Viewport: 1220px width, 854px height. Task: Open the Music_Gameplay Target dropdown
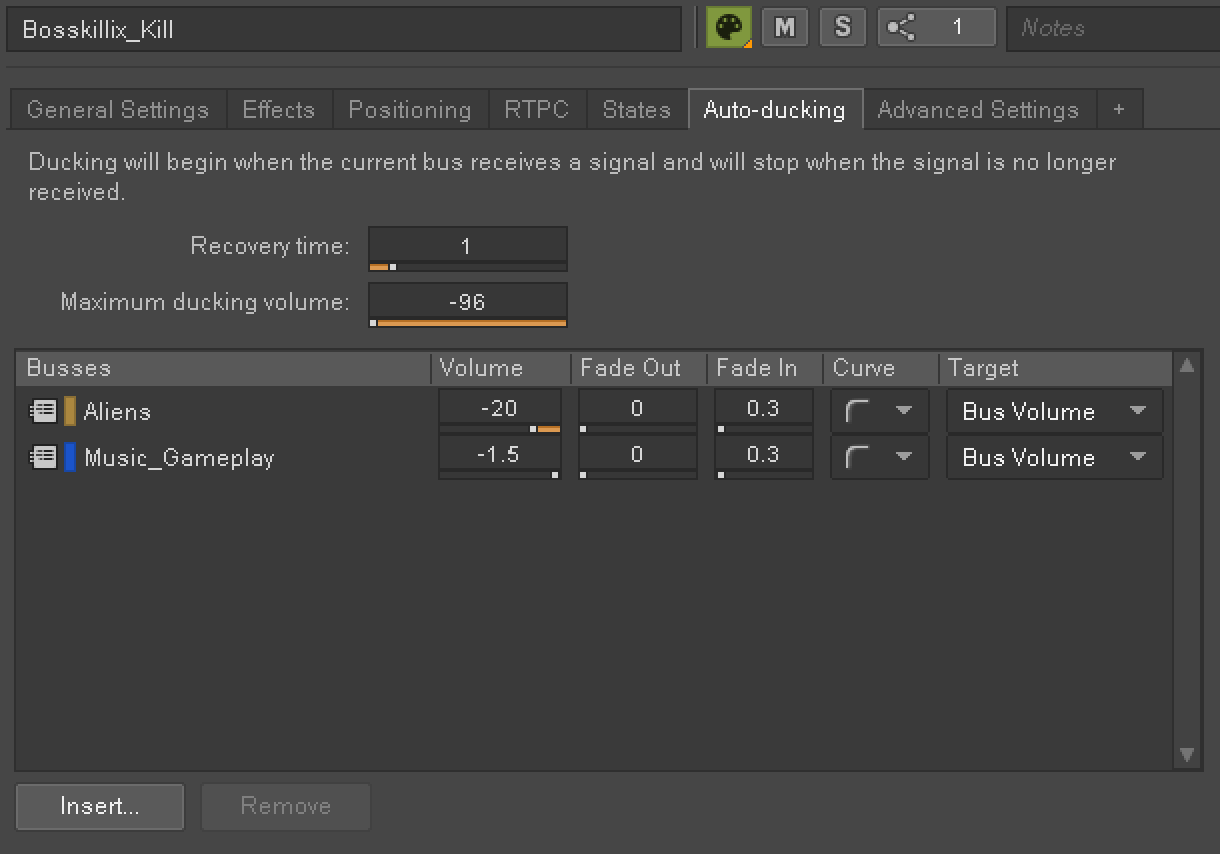[1054, 457]
